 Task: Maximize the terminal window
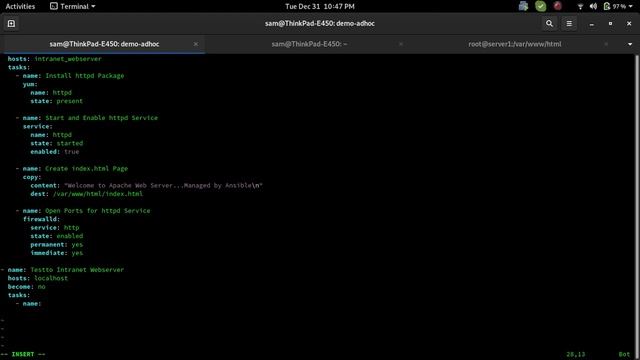pyautogui.click(x=610, y=24)
